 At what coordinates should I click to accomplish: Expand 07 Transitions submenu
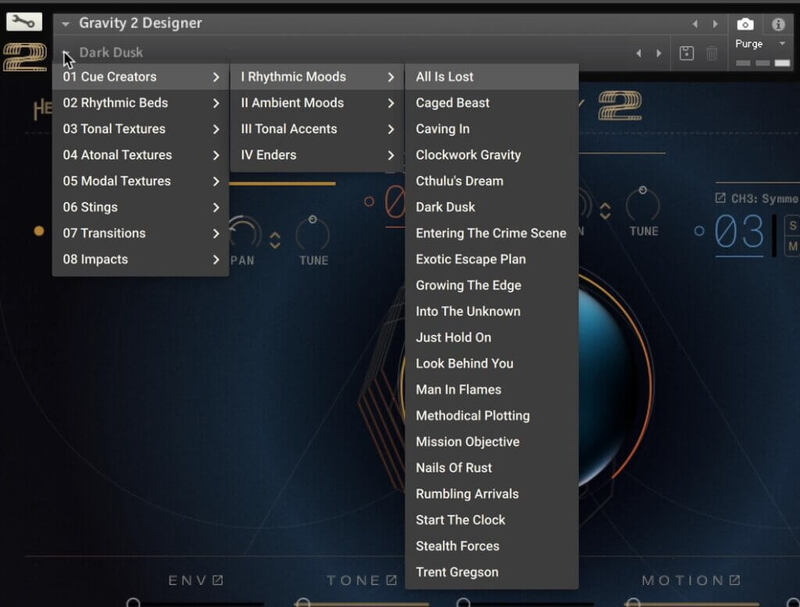140,233
